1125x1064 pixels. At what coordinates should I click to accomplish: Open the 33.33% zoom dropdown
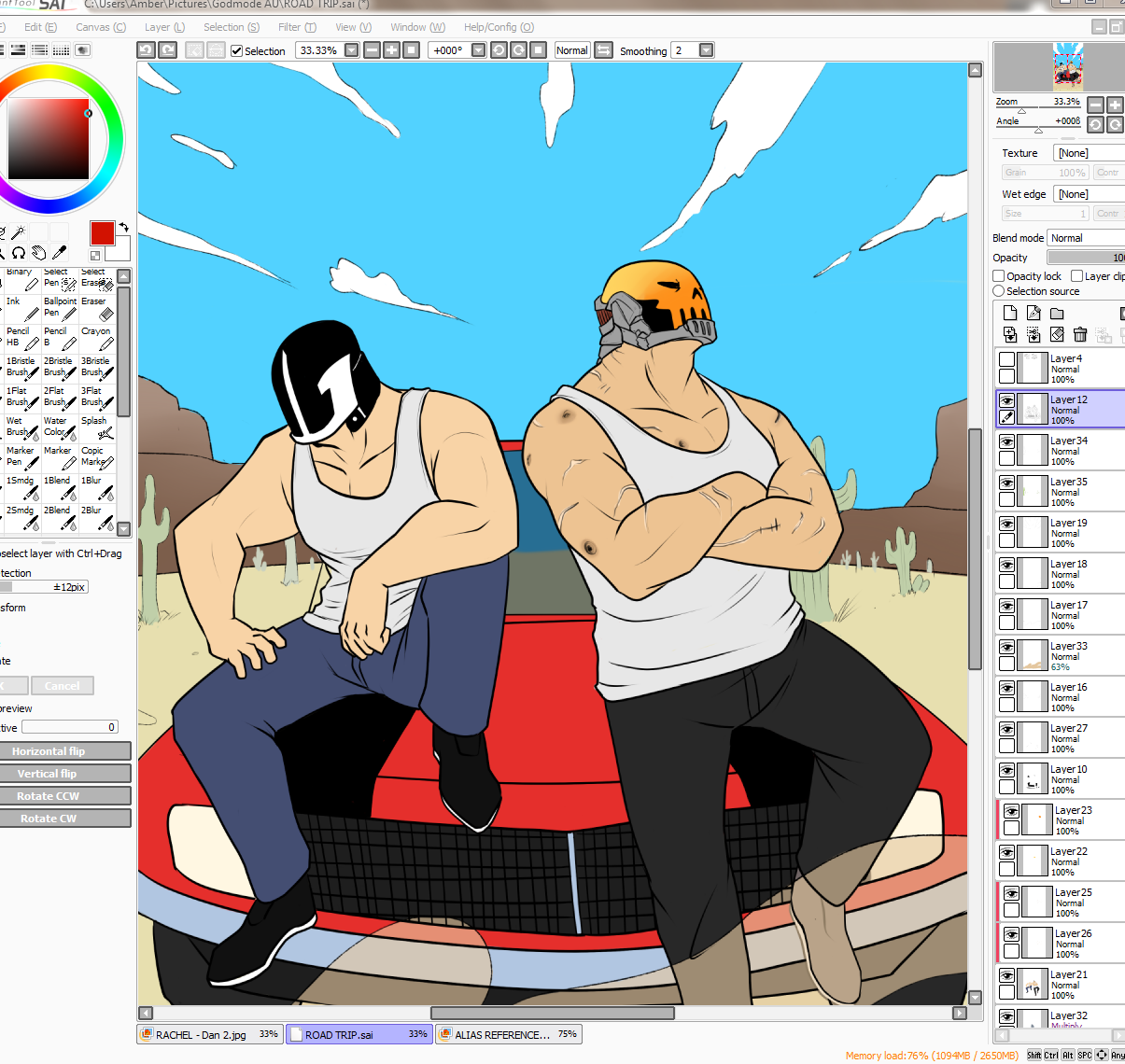click(x=351, y=50)
